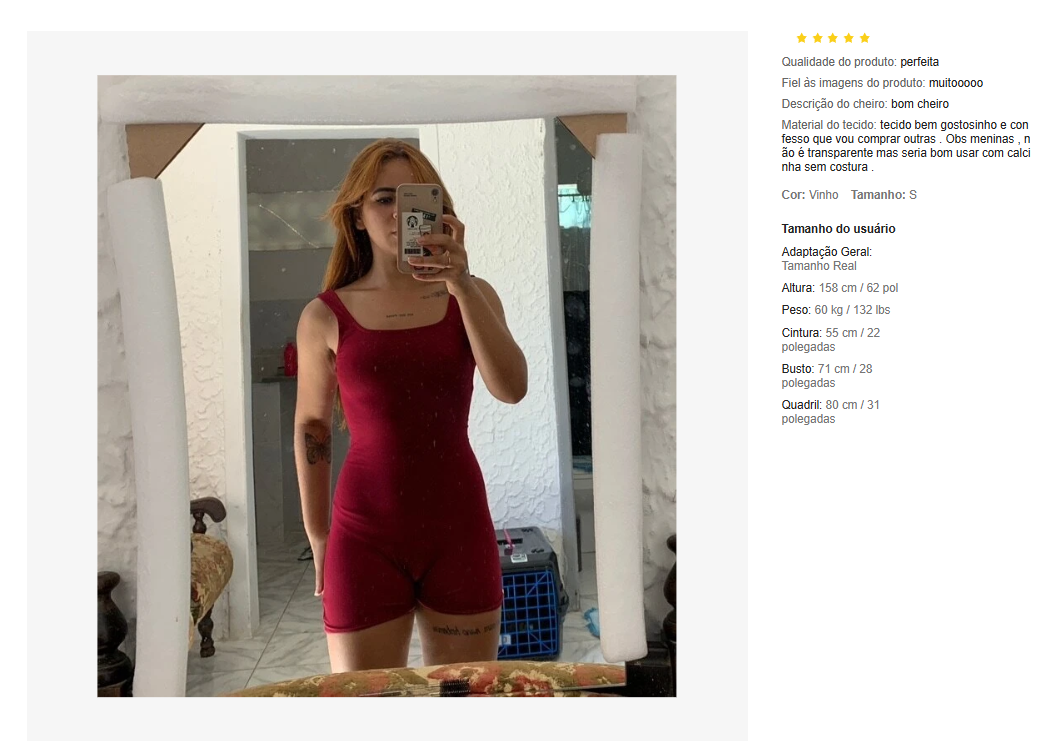
Task: Click the first yellow rating star
Action: (802, 38)
